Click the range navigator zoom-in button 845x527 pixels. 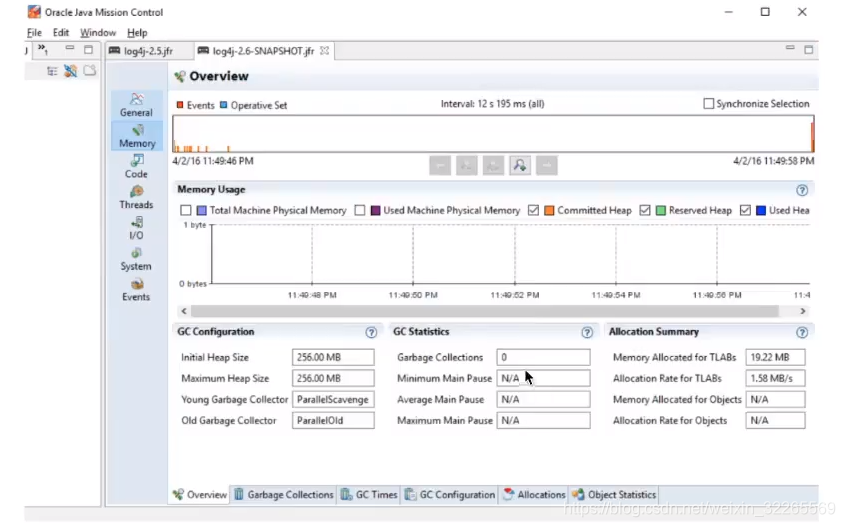pos(467,165)
